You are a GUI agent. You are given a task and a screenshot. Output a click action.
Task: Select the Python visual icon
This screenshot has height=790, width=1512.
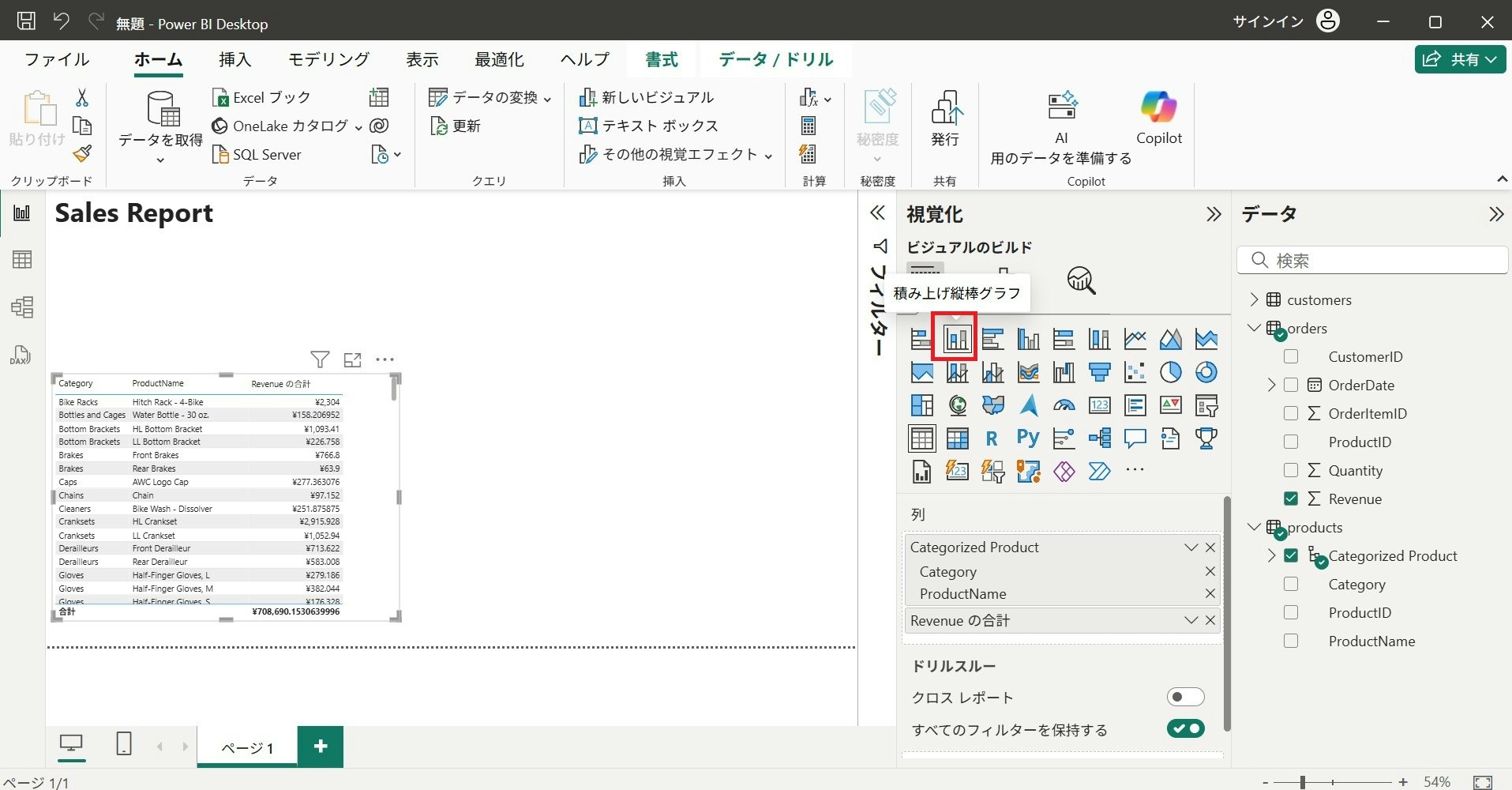point(1028,438)
